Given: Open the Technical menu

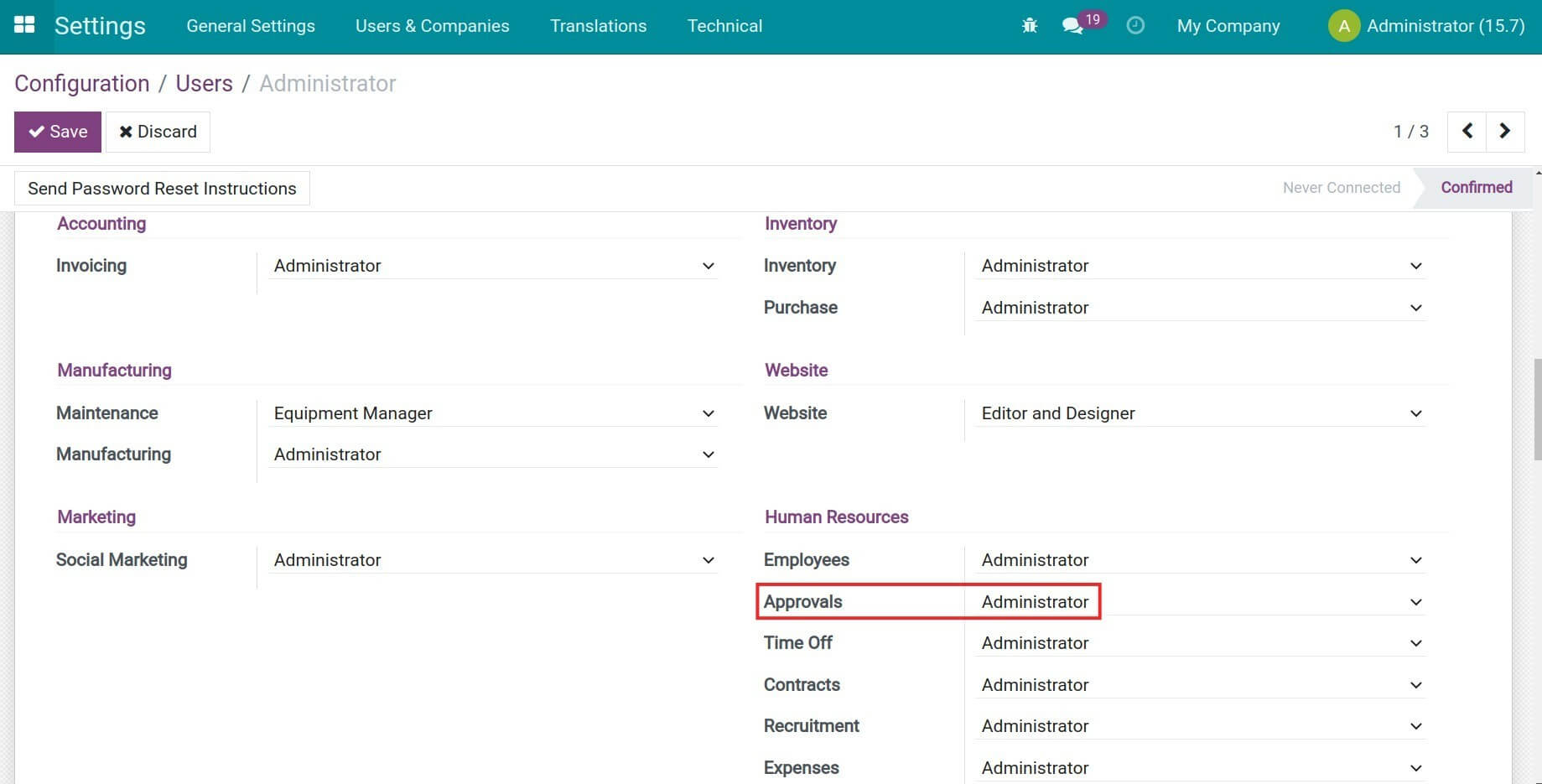Looking at the screenshot, I should pos(724,26).
